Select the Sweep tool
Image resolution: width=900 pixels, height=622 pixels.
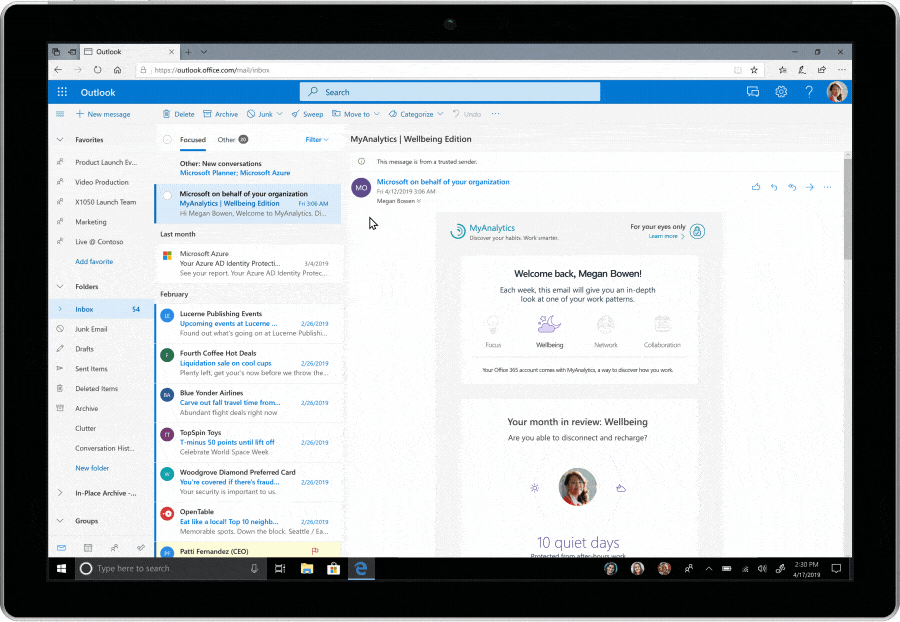[x=308, y=114]
